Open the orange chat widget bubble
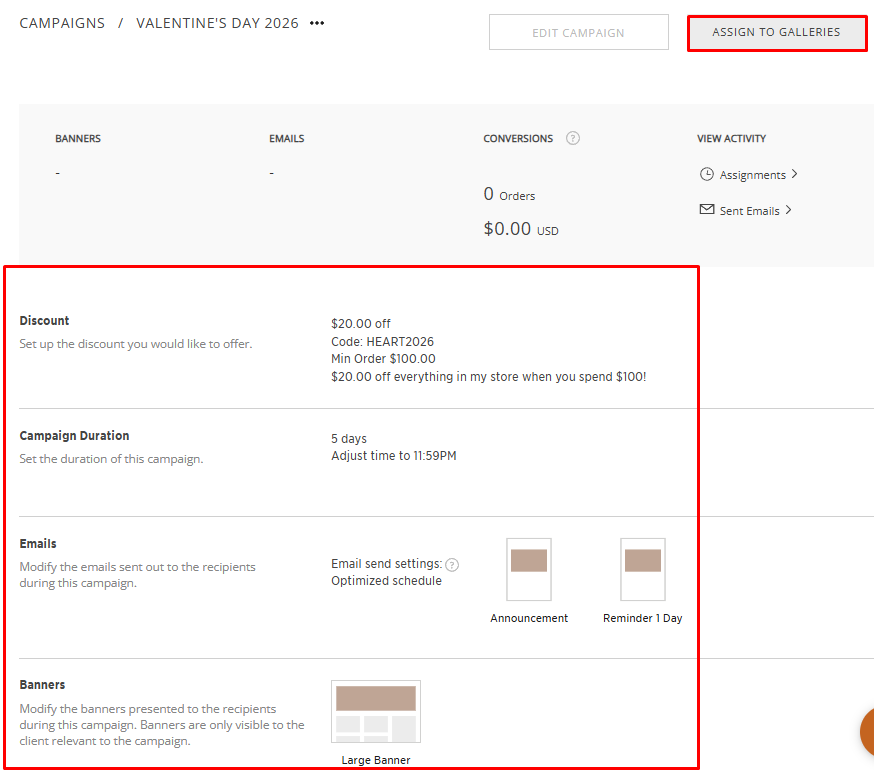The height and width of the screenshot is (772, 874). pos(864,732)
